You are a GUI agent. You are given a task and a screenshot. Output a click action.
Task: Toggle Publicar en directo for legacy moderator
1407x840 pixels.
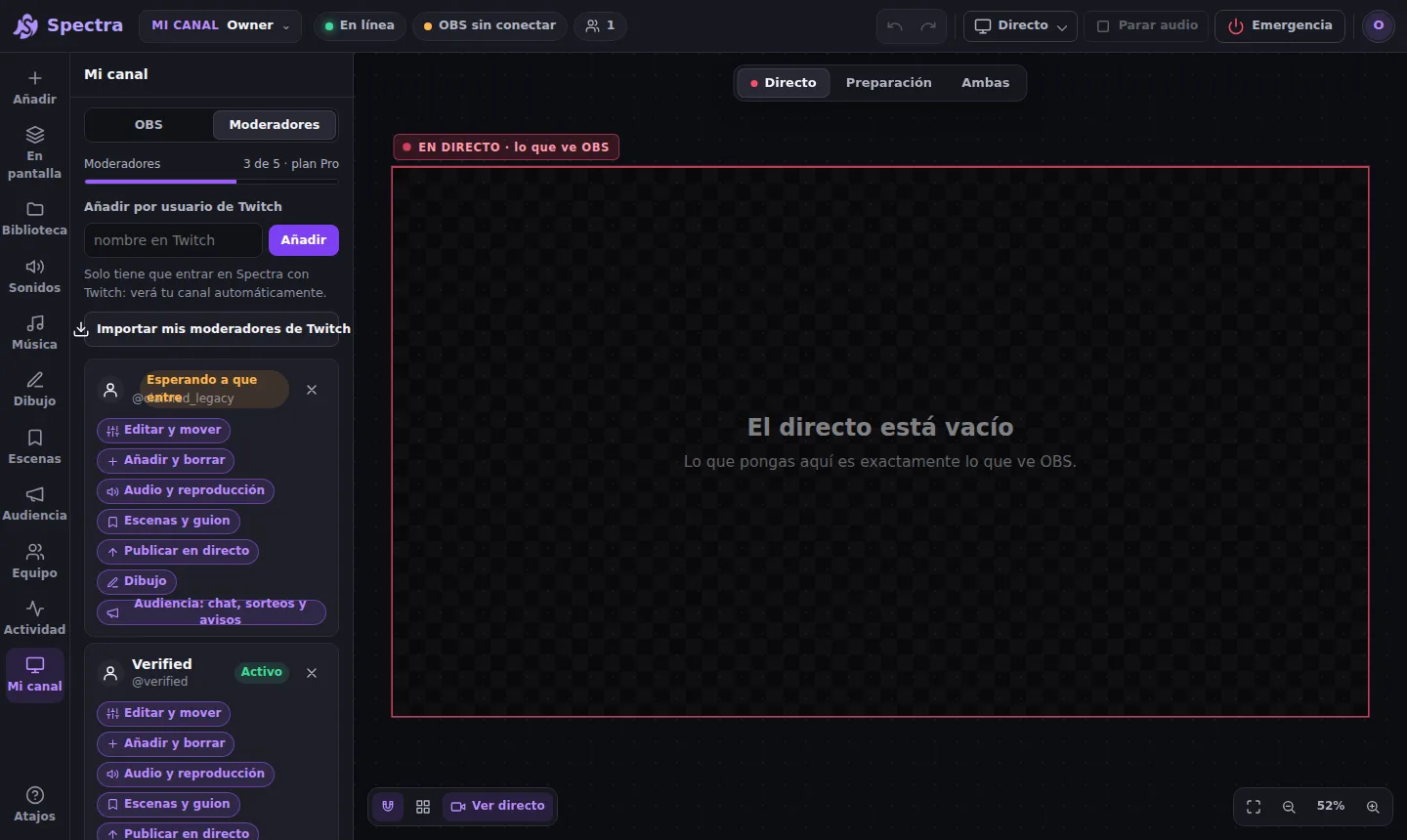177,551
